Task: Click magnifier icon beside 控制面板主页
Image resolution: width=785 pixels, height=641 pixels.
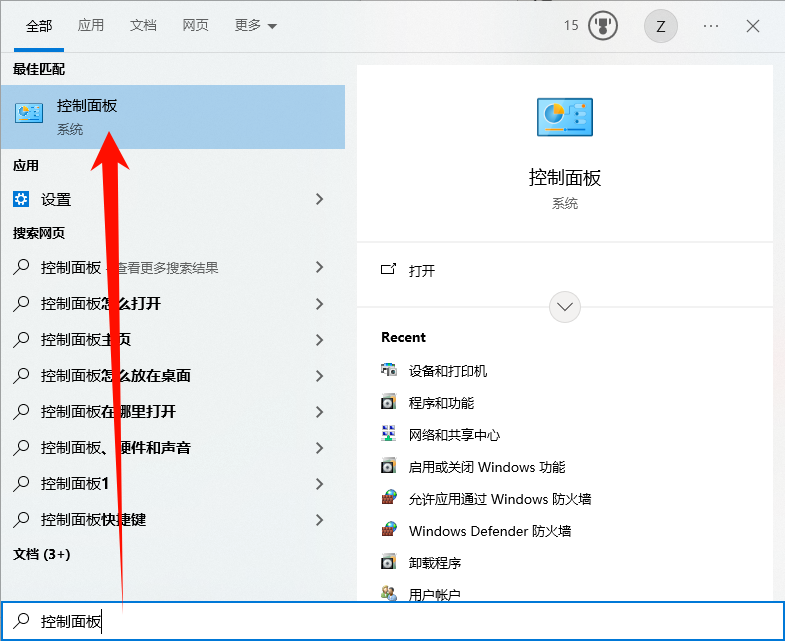Action: click(x=21, y=340)
